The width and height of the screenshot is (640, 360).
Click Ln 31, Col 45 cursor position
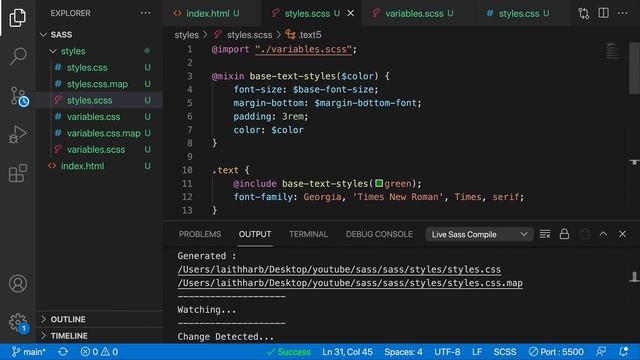(x=347, y=351)
